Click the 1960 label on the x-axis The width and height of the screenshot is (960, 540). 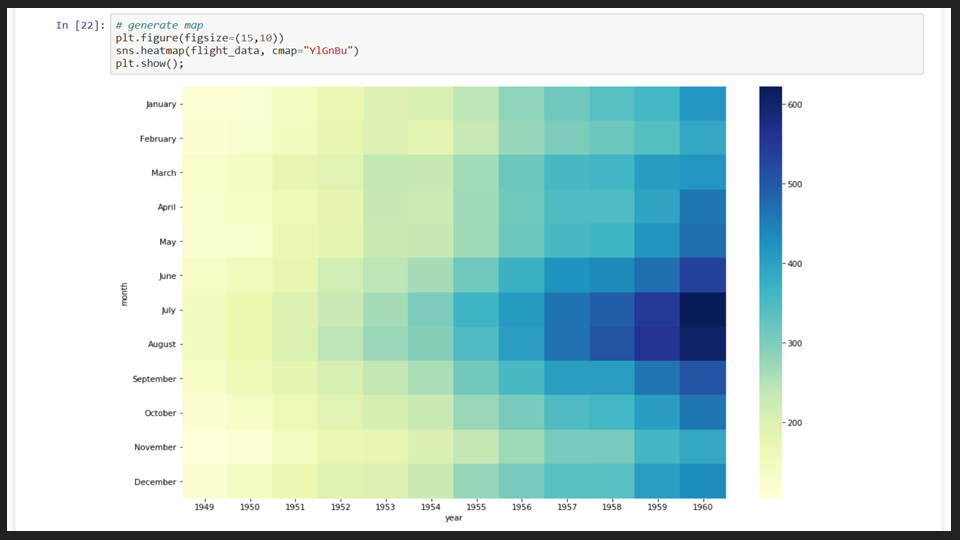703,507
